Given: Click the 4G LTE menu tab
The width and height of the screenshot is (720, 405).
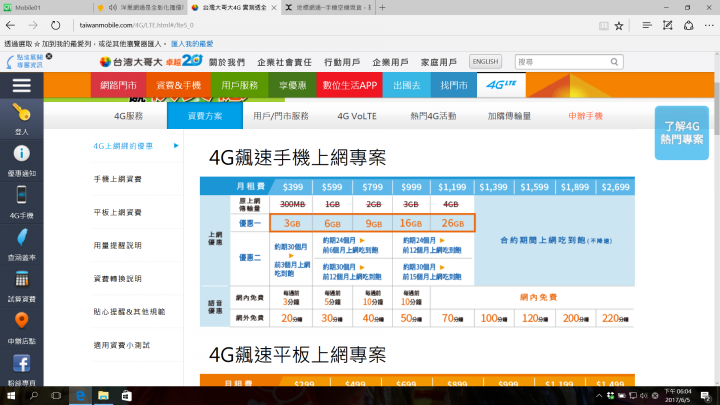Looking at the screenshot, I should [x=501, y=85].
